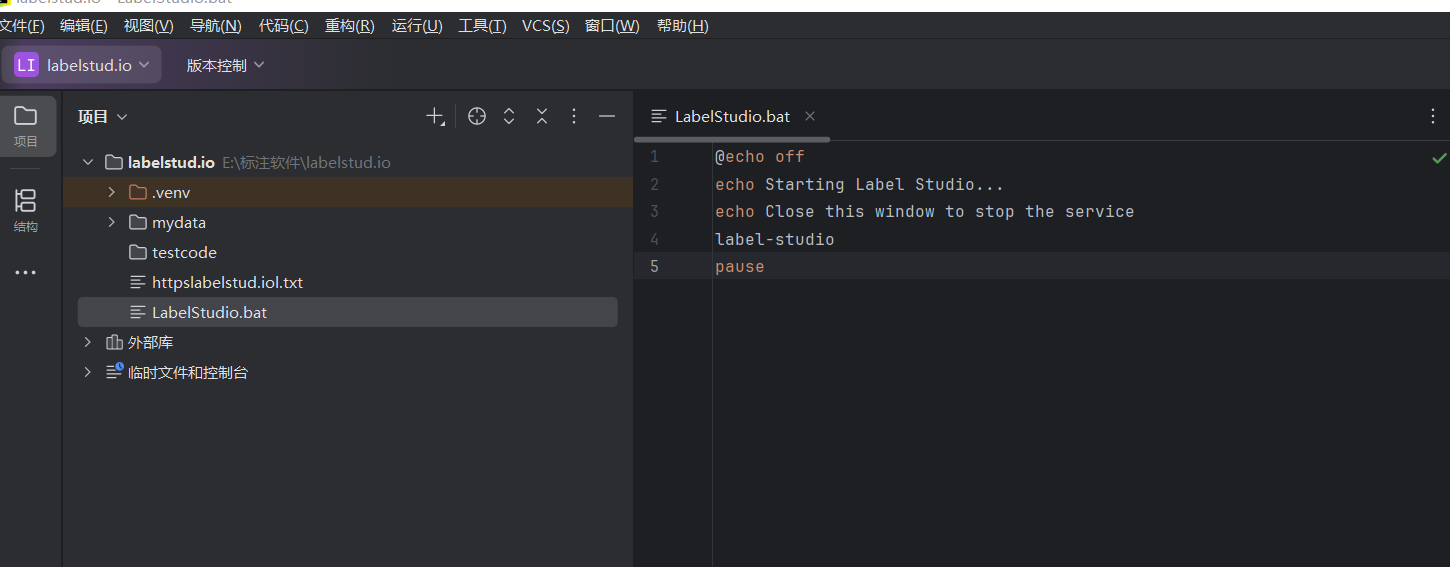This screenshot has height=567, width=1450.
Task: Click line number 1 in gutter
Action: (x=654, y=157)
